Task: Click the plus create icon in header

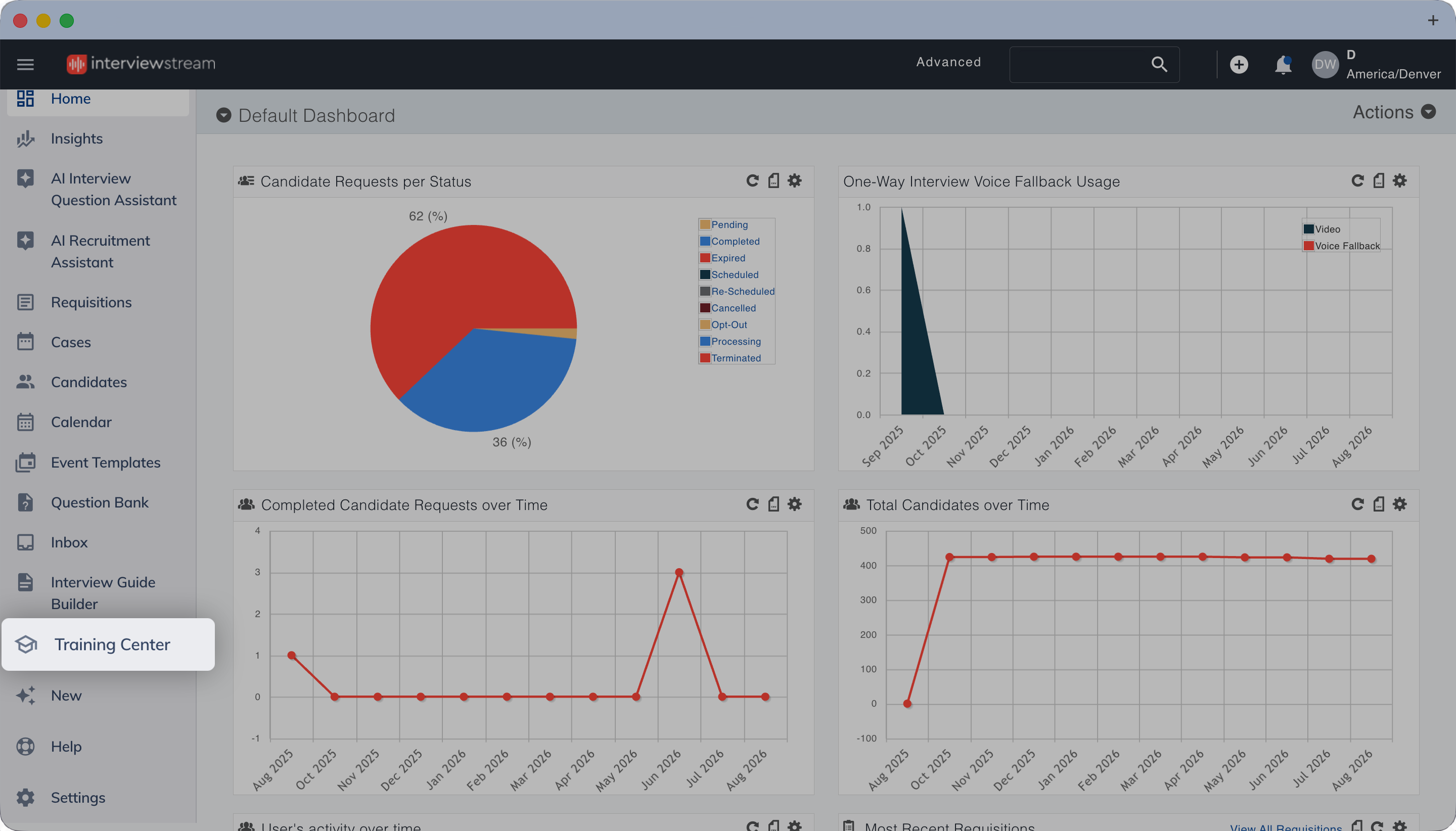Action: 1239,65
